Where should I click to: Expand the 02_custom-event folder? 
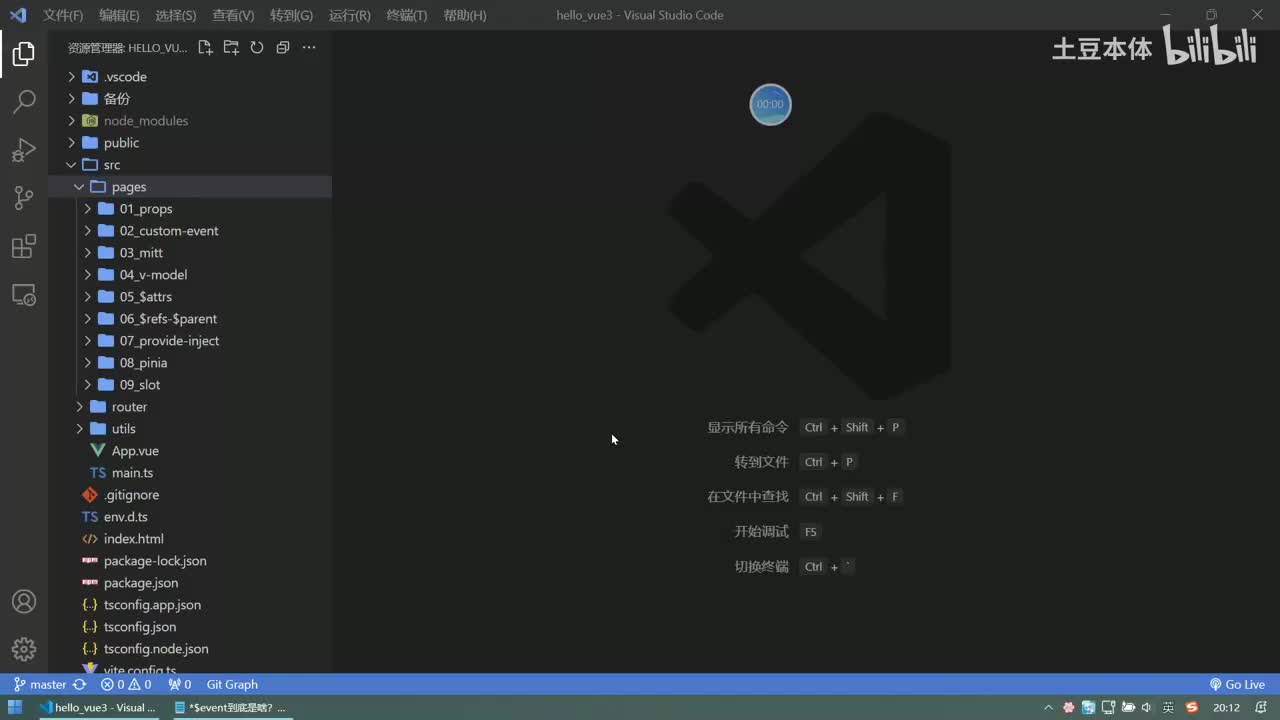190,231
